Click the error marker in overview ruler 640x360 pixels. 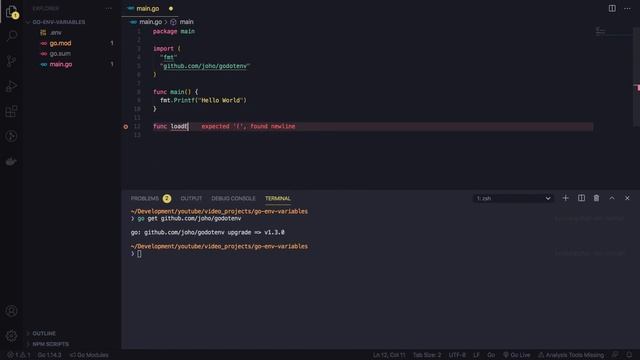637,87
